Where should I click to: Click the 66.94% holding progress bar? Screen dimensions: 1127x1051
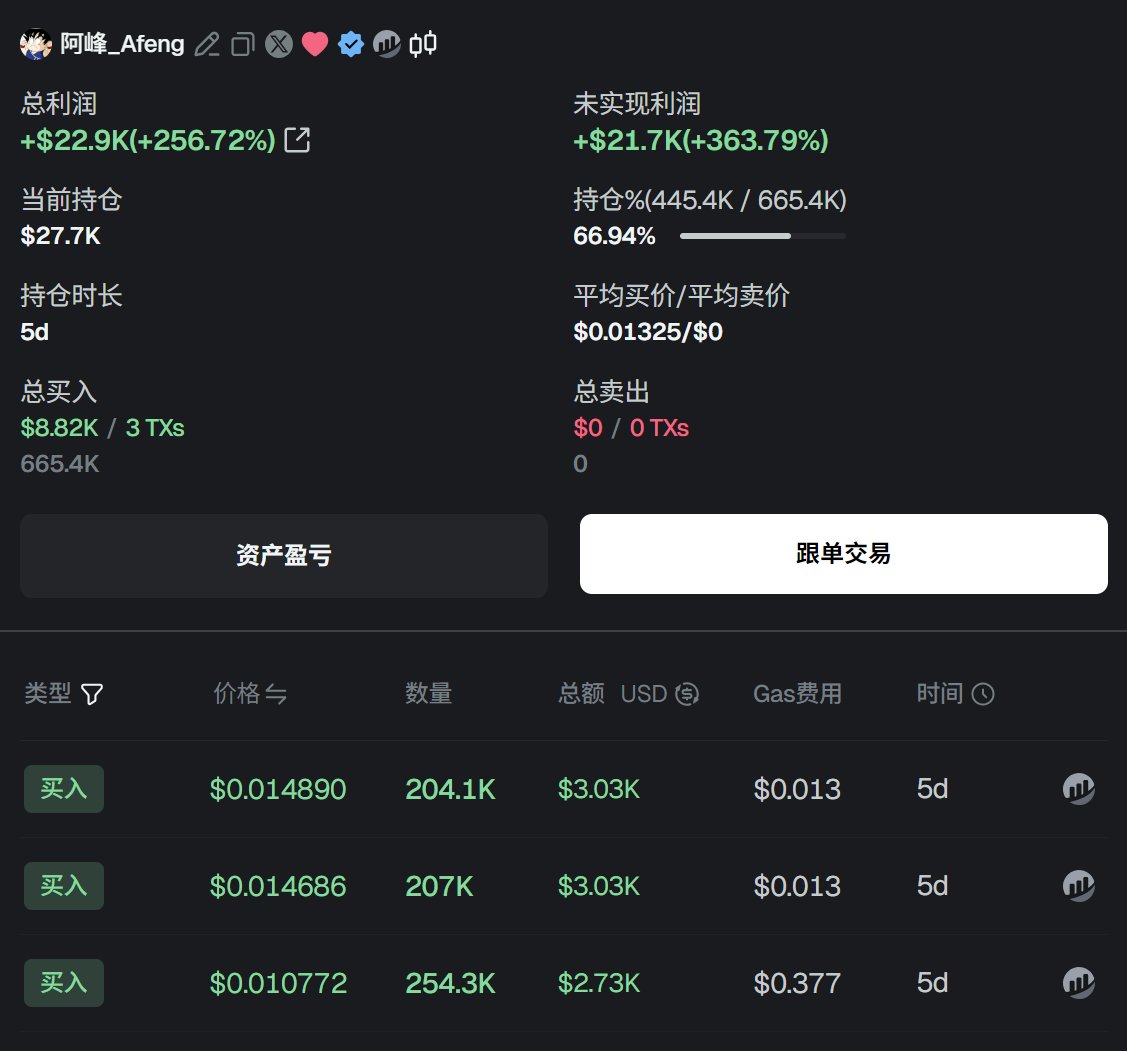coord(762,236)
